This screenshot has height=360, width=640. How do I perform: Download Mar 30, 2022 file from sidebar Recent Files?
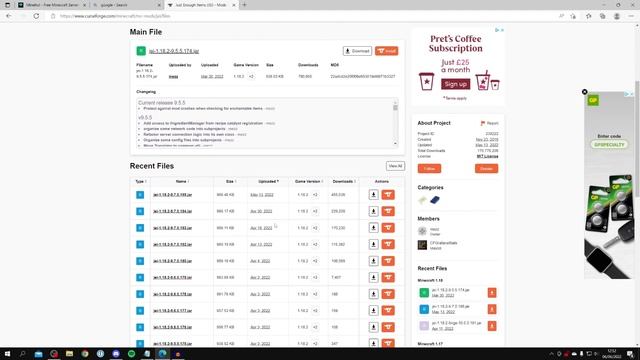pos(492,293)
